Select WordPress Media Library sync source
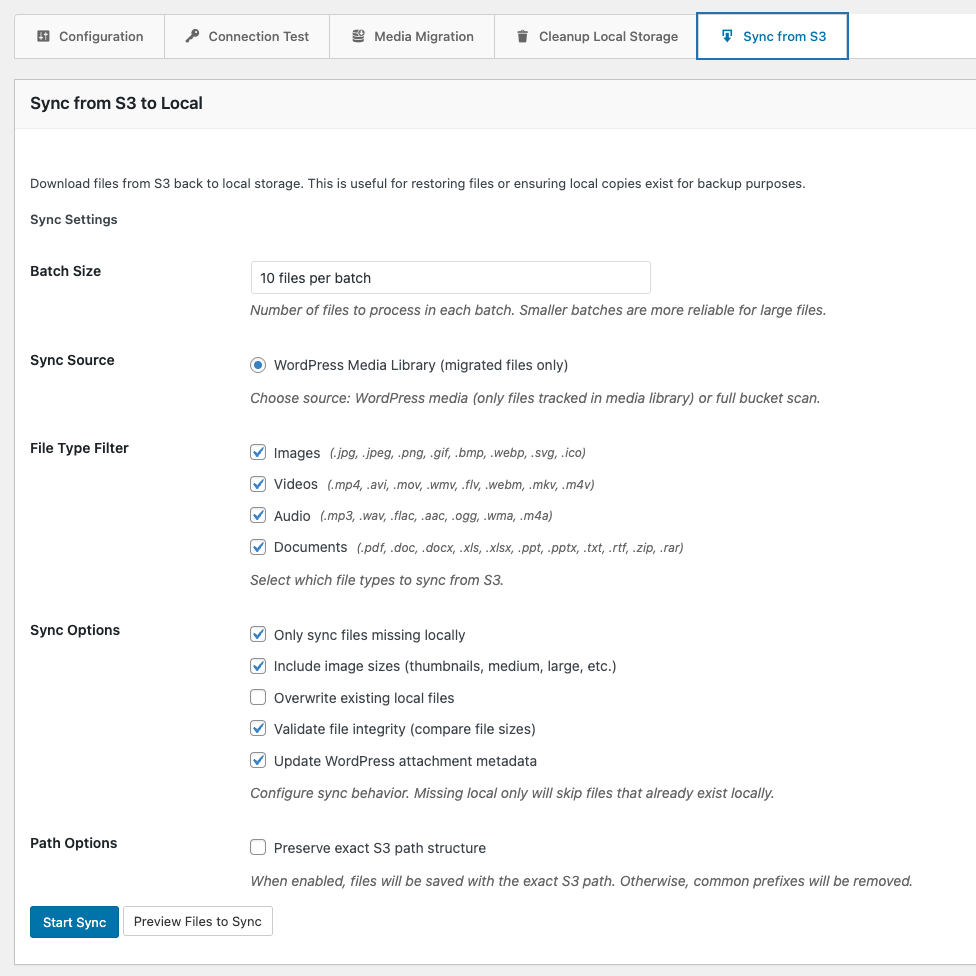 click(x=258, y=365)
